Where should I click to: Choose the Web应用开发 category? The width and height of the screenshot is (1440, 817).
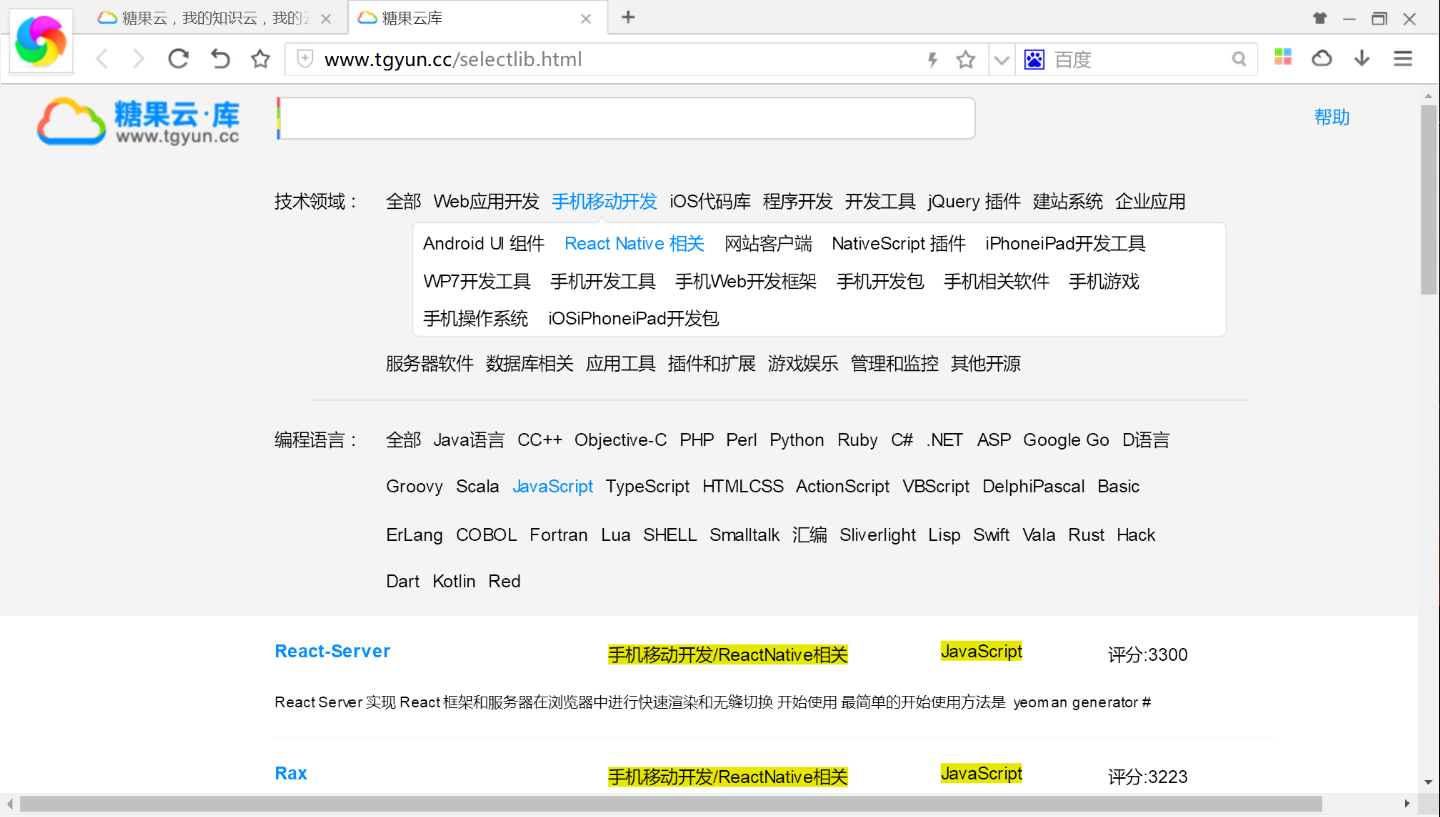[486, 201]
